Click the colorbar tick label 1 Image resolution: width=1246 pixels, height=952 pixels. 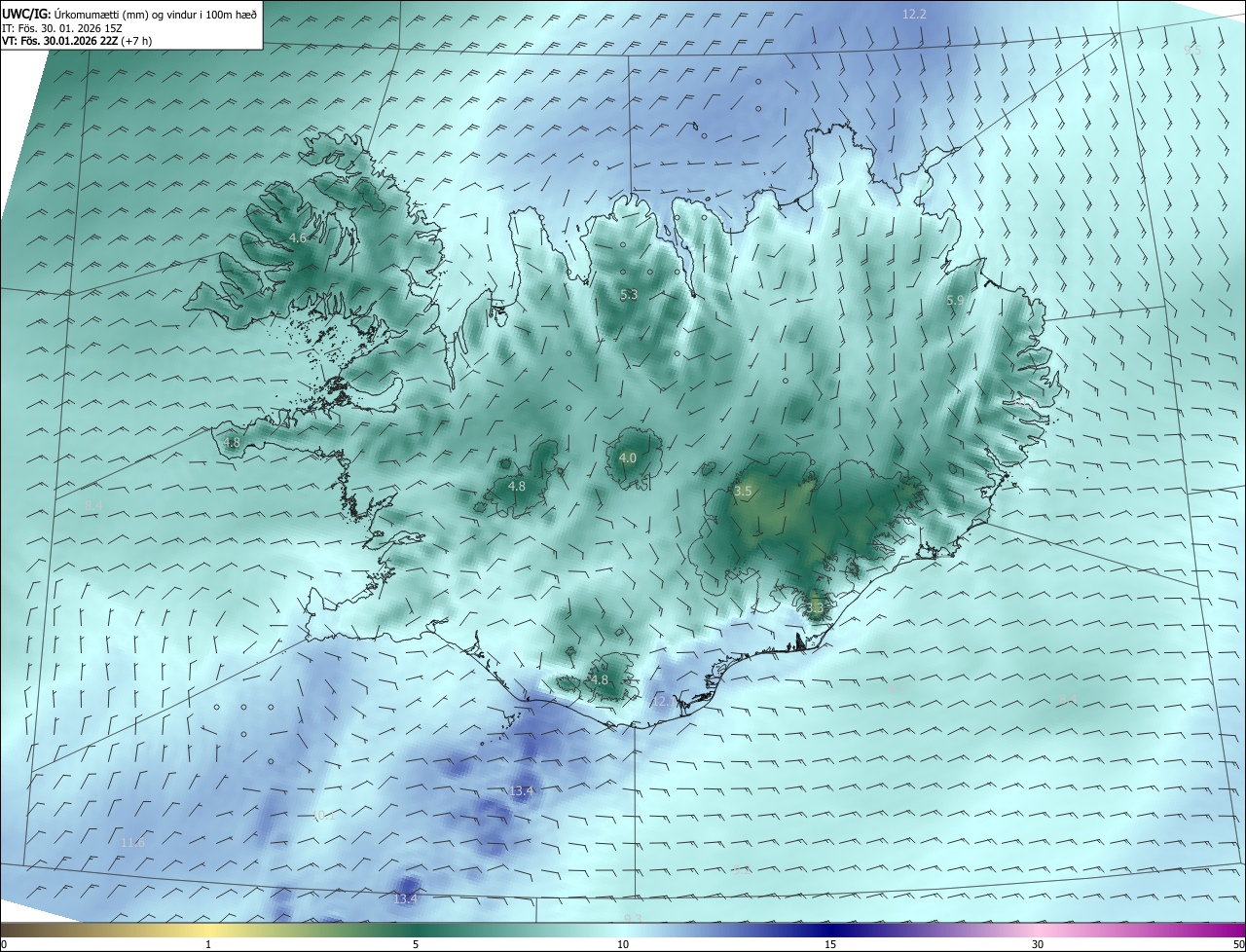[x=208, y=944]
